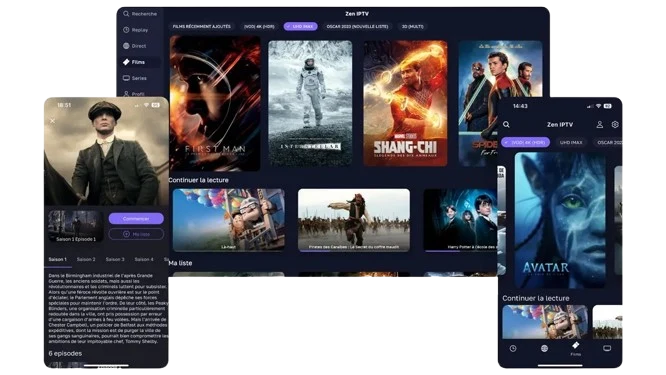Click the Wi-Fi status icon on right phone
Image resolution: width=666 pixels, height=375 pixels.
click(598, 106)
